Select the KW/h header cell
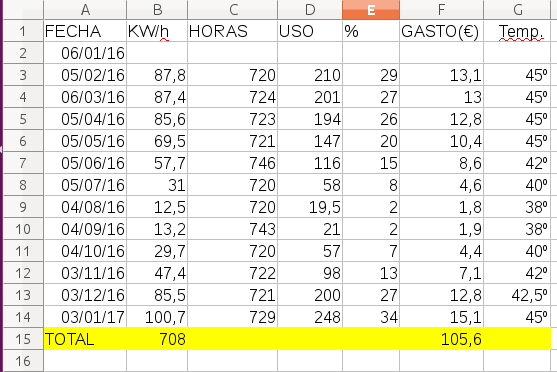 point(157,31)
